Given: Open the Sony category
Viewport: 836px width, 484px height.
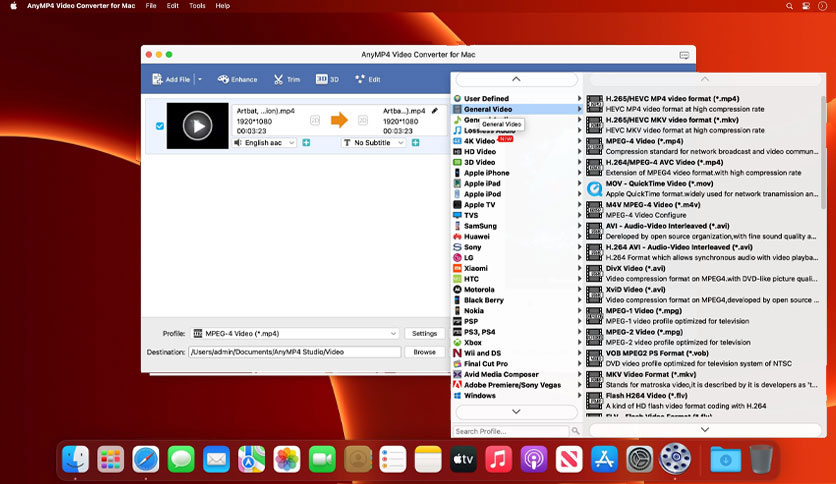Looking at the screenshot, I should (517, 247).
